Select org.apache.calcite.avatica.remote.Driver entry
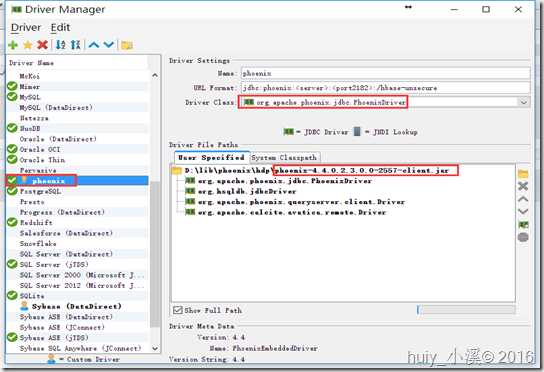This screenshot has height=372, width=544. tap(291, 212)
